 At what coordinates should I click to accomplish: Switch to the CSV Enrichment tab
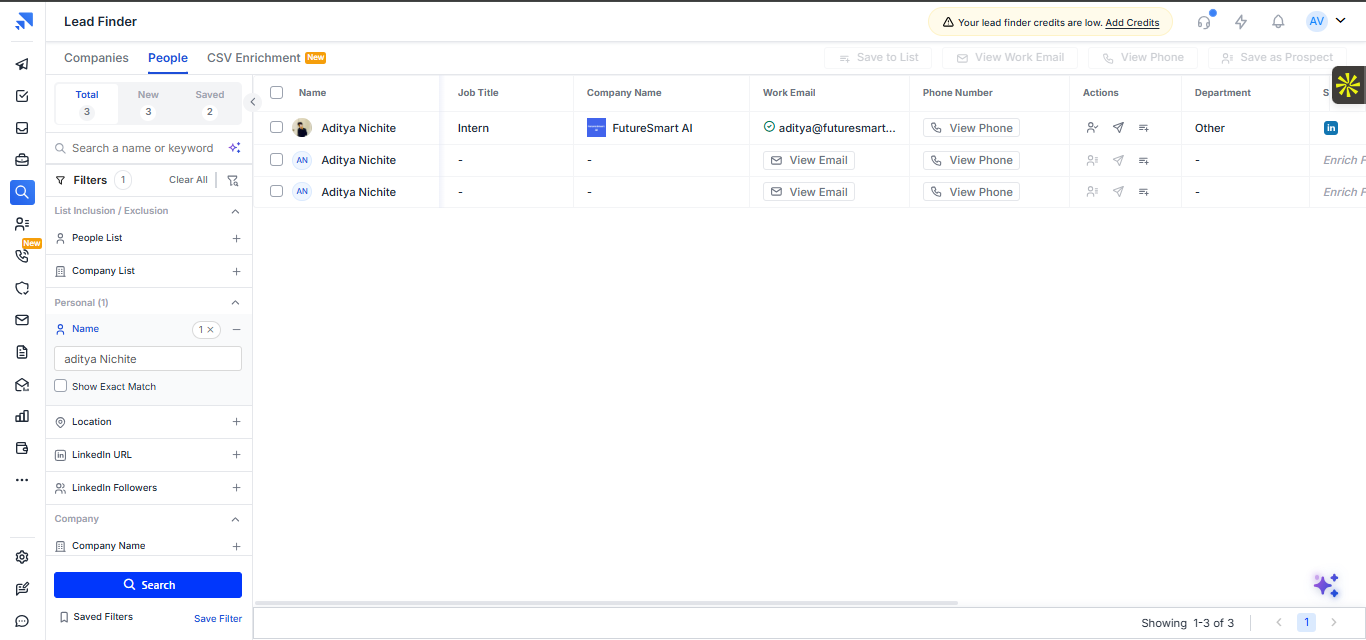click(266, 58)
